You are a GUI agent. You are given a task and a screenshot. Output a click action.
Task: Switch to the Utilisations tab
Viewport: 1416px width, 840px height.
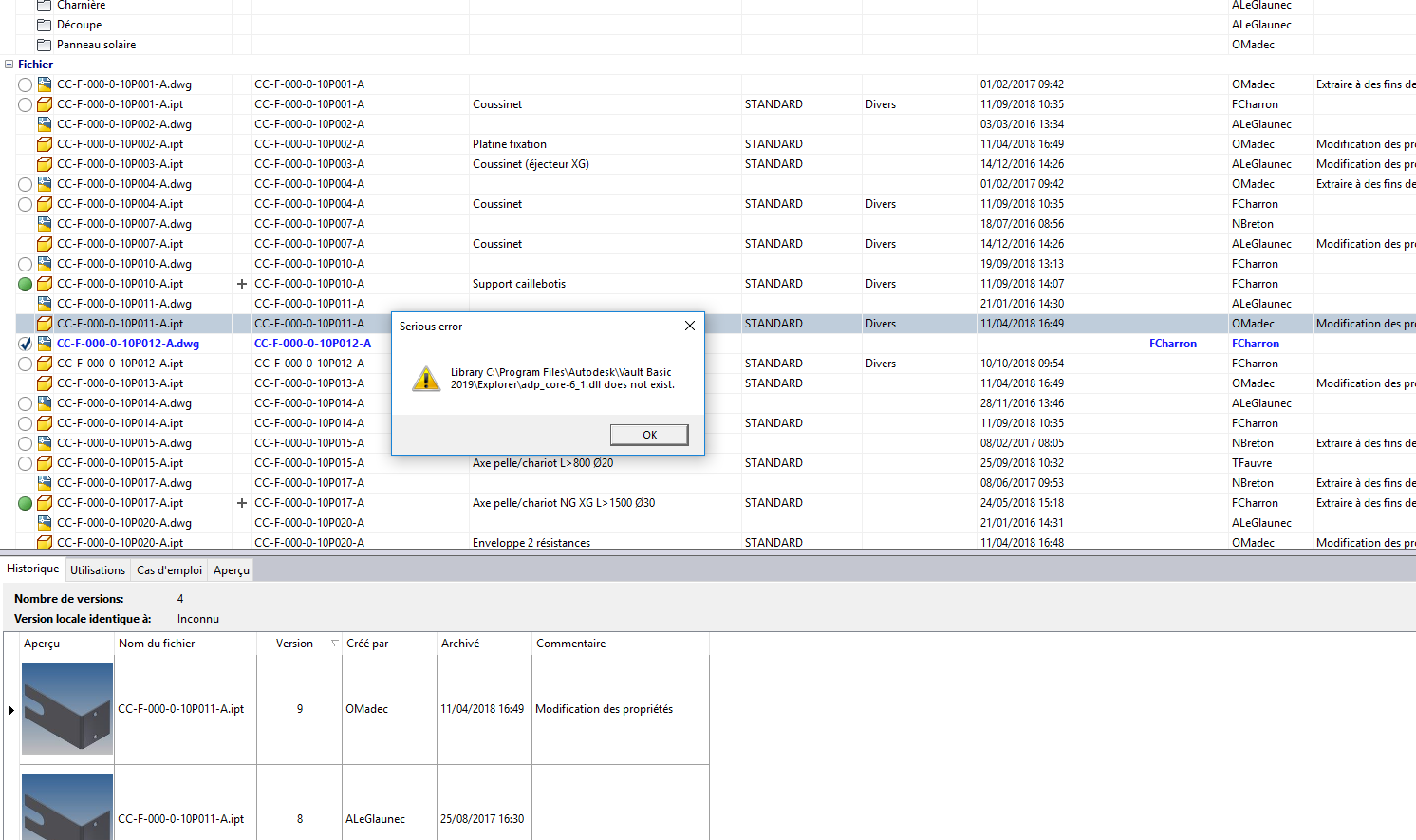[x=98, y=570]
